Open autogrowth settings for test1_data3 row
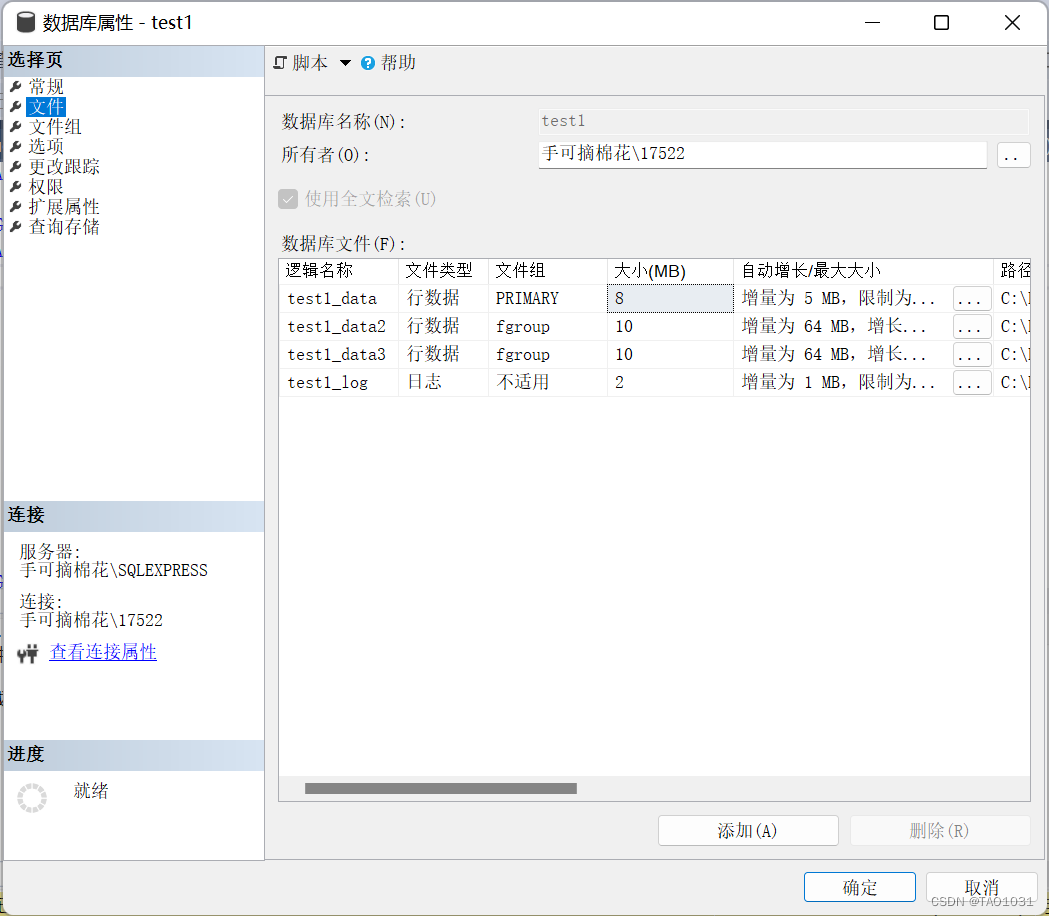The image size is (1049, 916). tap(971, 355)
